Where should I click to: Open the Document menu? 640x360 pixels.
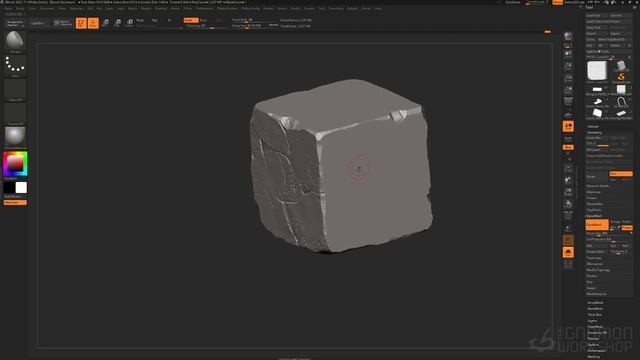(x=47, y=8)
